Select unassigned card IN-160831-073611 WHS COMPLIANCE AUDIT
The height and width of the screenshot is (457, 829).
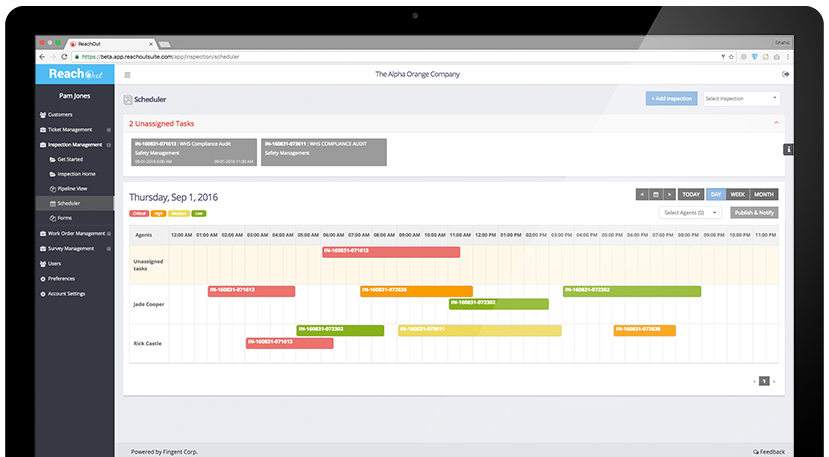point(324,152)
